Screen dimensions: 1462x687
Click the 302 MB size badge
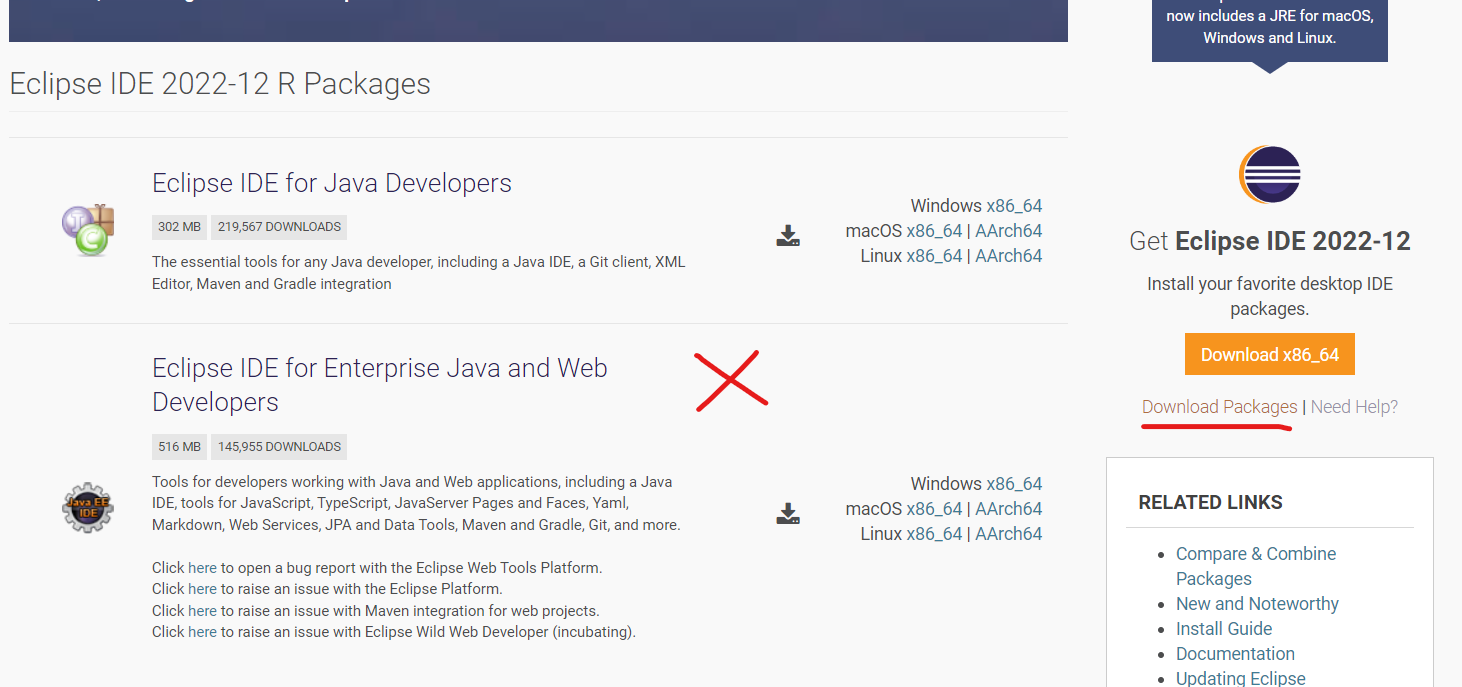click(x=180, y=227)
